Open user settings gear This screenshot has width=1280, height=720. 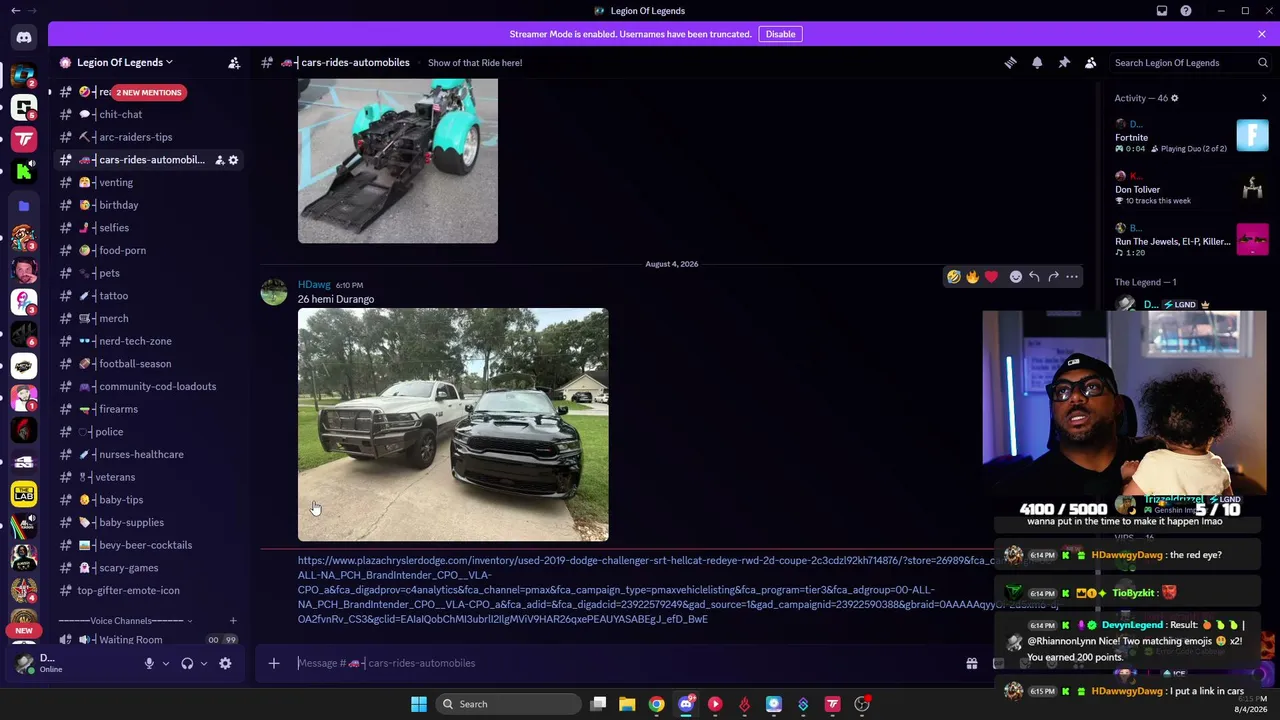pyautogui.click(x=225, y=664)
